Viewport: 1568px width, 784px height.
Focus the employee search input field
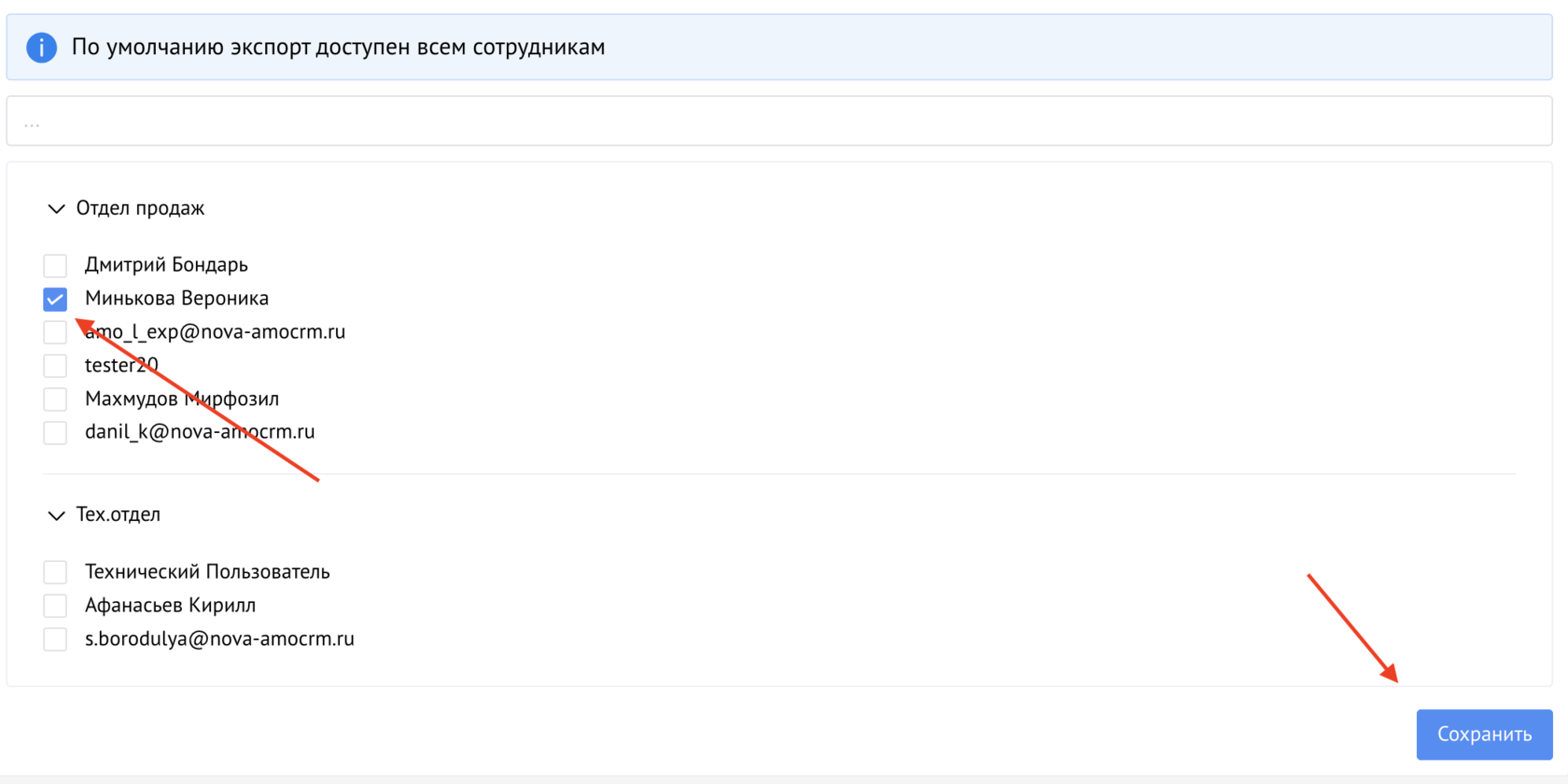(778, 121)
